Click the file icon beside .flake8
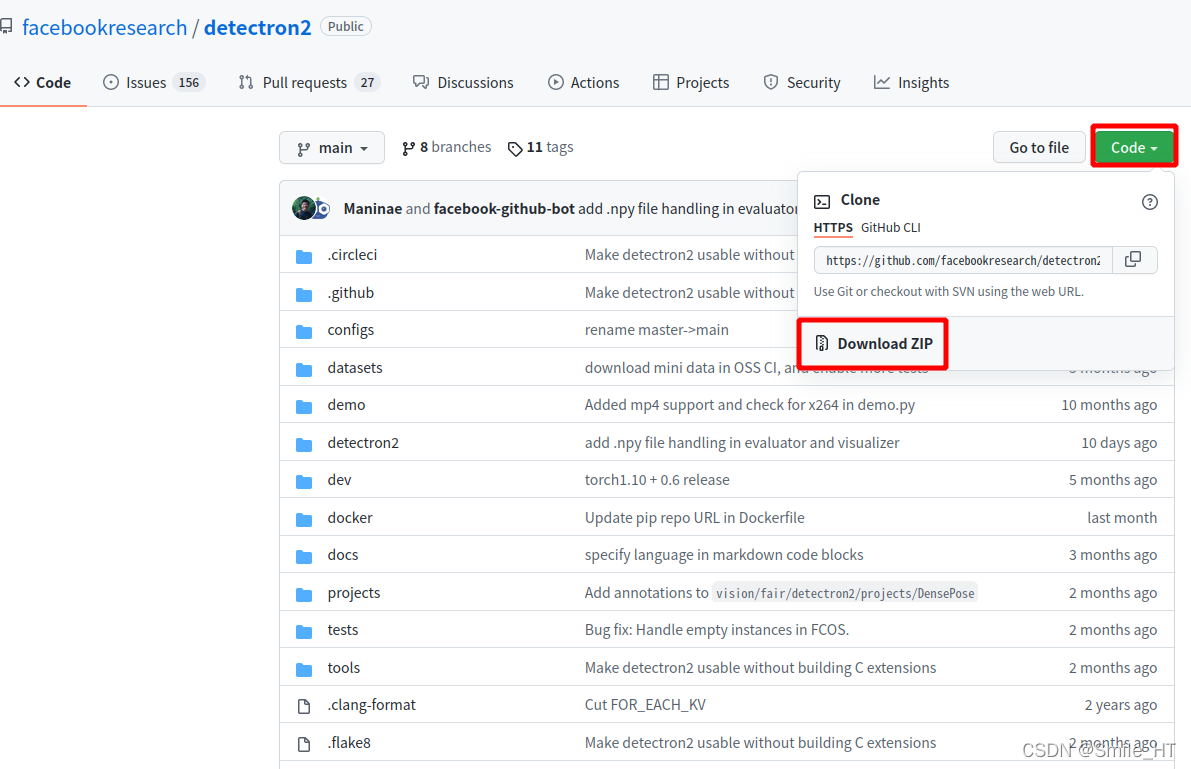 [x=304, y=744]
